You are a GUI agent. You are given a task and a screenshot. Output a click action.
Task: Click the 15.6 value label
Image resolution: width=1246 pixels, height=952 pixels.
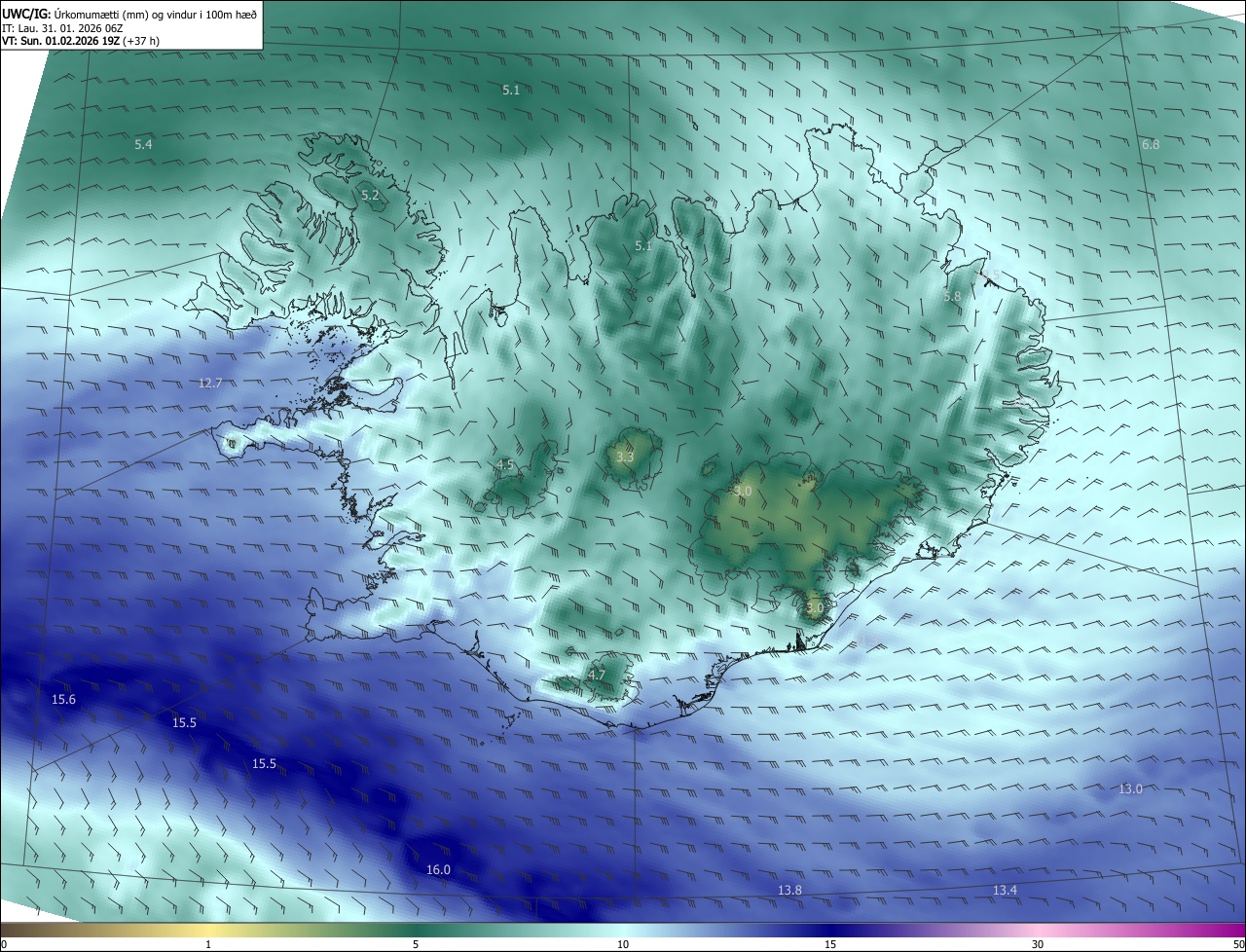tap(63, 700)
